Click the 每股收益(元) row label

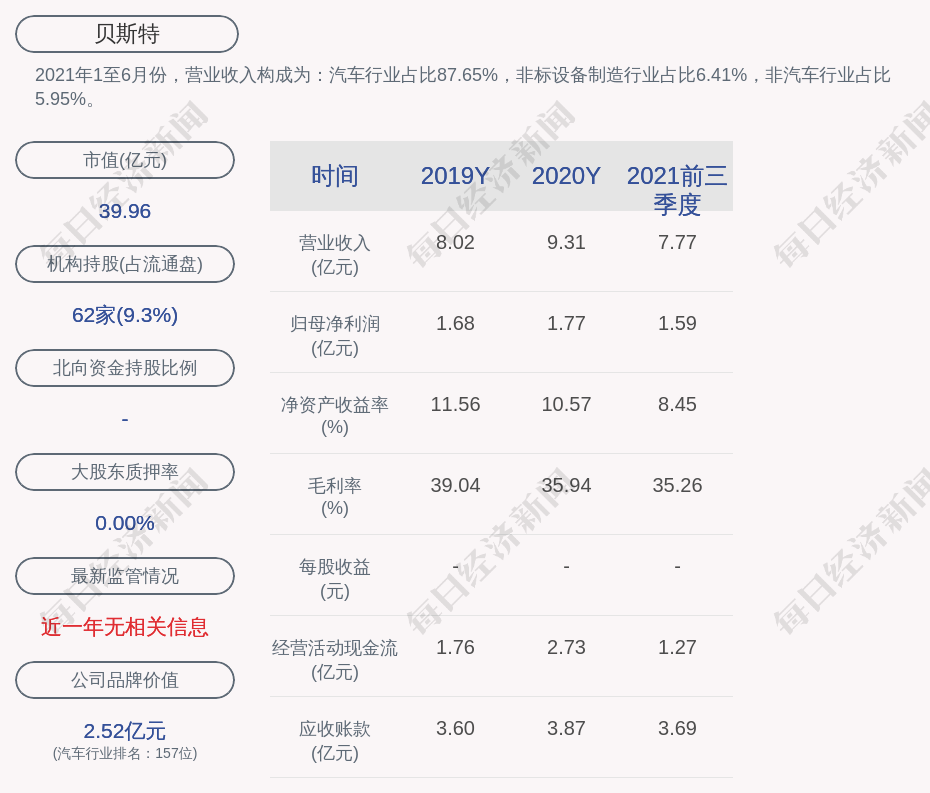335,579
